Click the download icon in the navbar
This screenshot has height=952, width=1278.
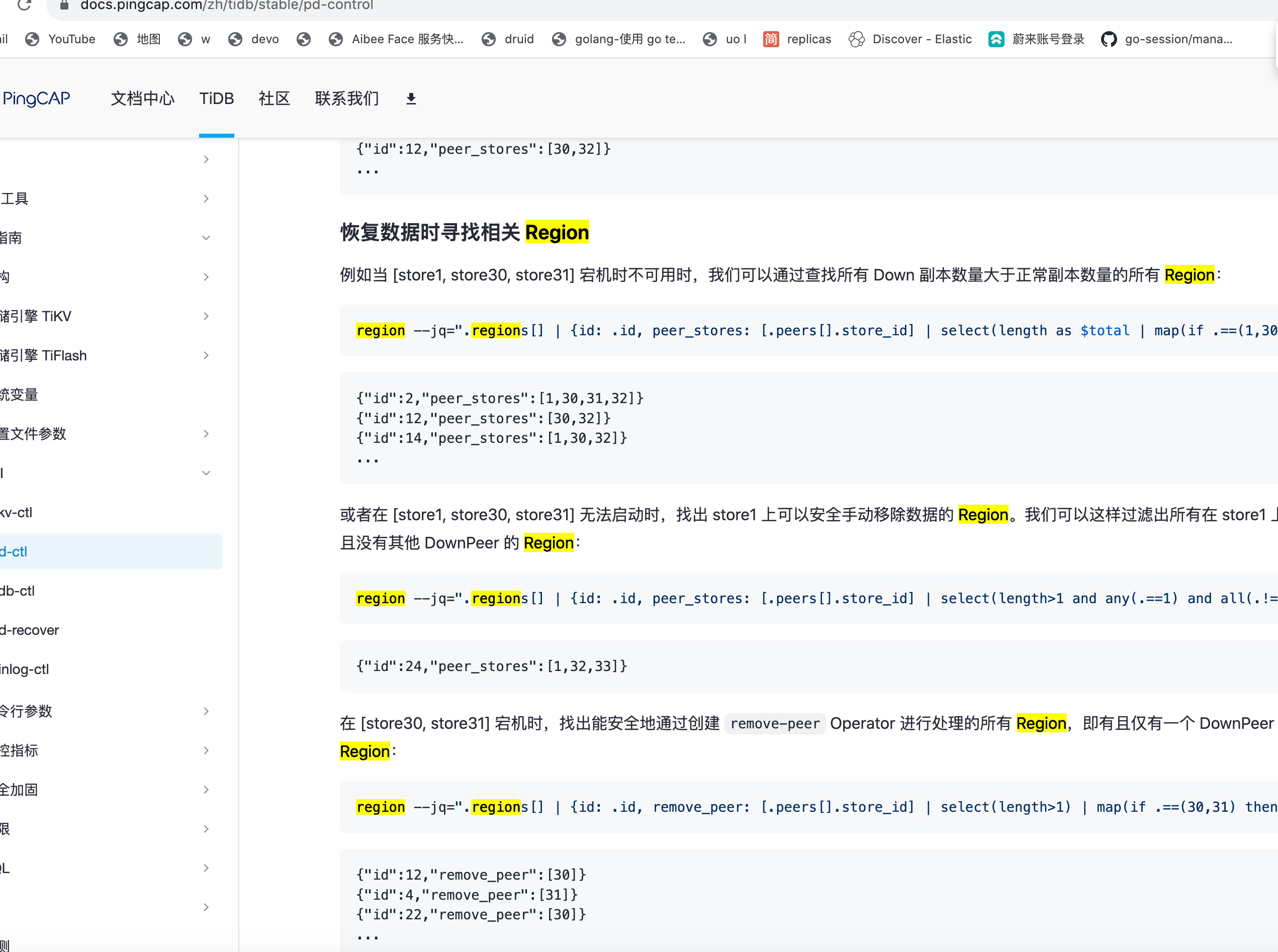[411, 99]
